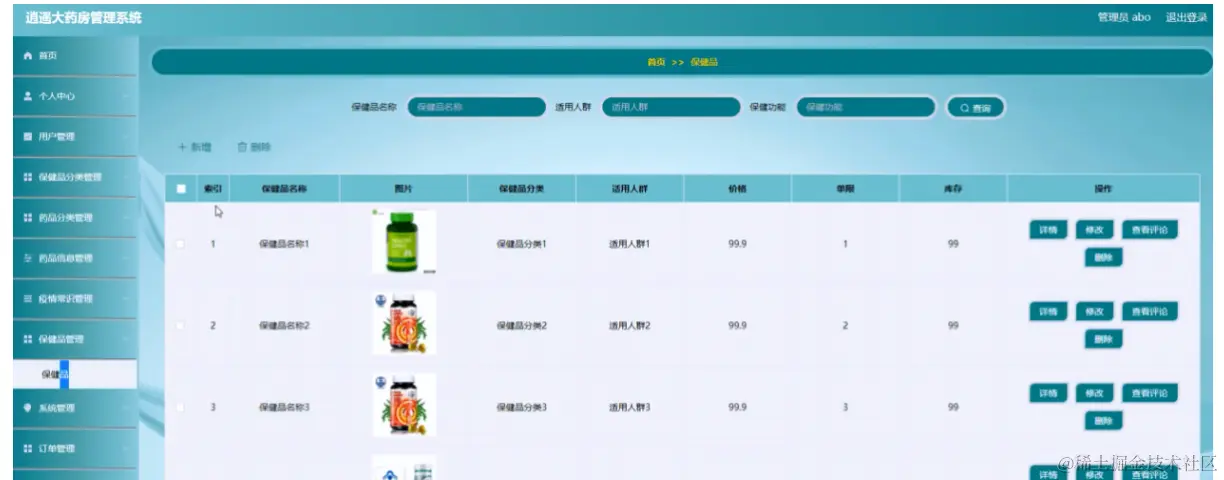Click cell 保健品分类3
Image resolution: width=1224 pixels, height=480 pixels.
point(522,408)
